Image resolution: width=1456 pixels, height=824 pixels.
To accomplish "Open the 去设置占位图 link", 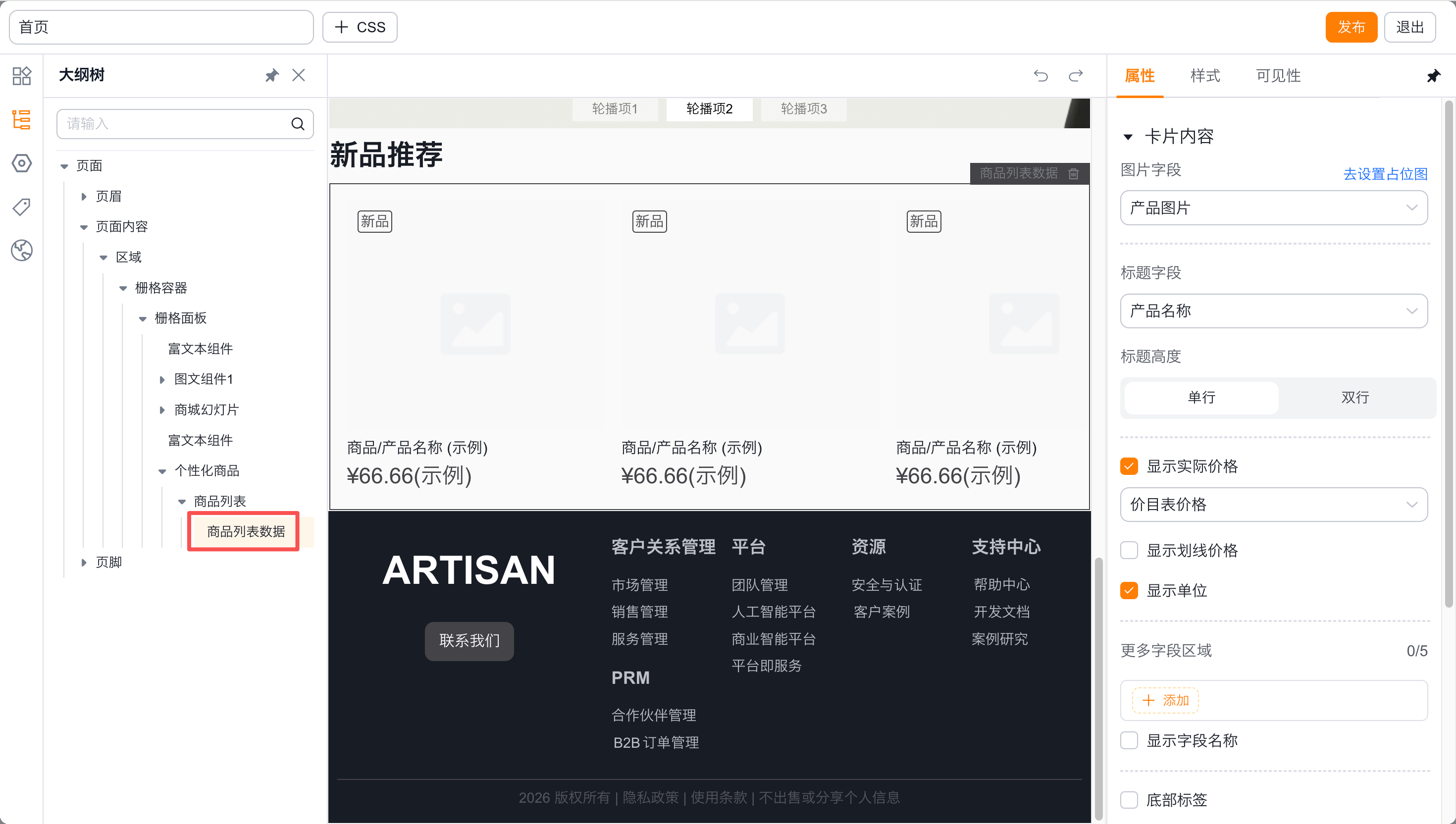I will tap(1385, 174).
